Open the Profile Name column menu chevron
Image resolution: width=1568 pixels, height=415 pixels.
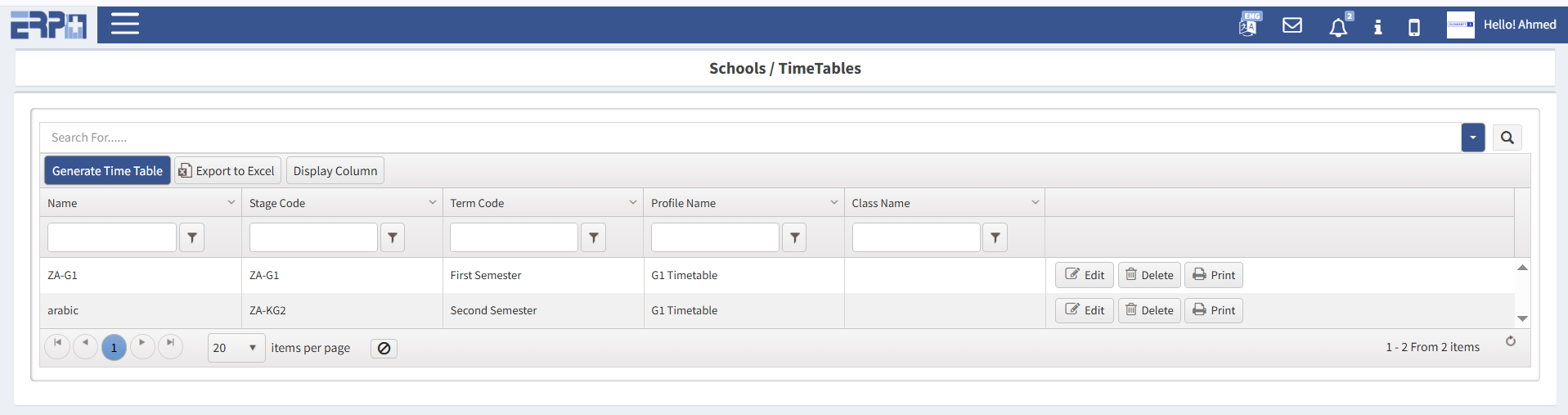click(834, 202)
